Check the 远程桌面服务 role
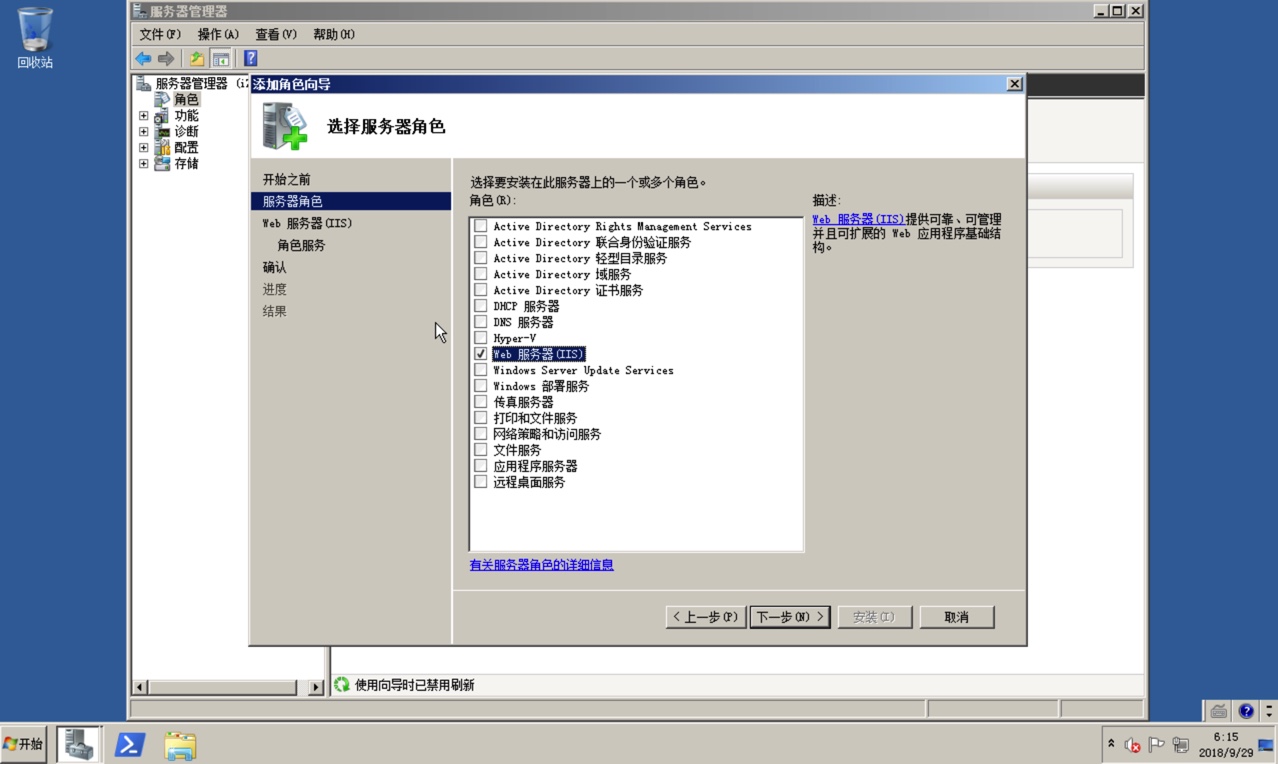Viewport: 1278px width, 764px height. [x=481, y=482]
